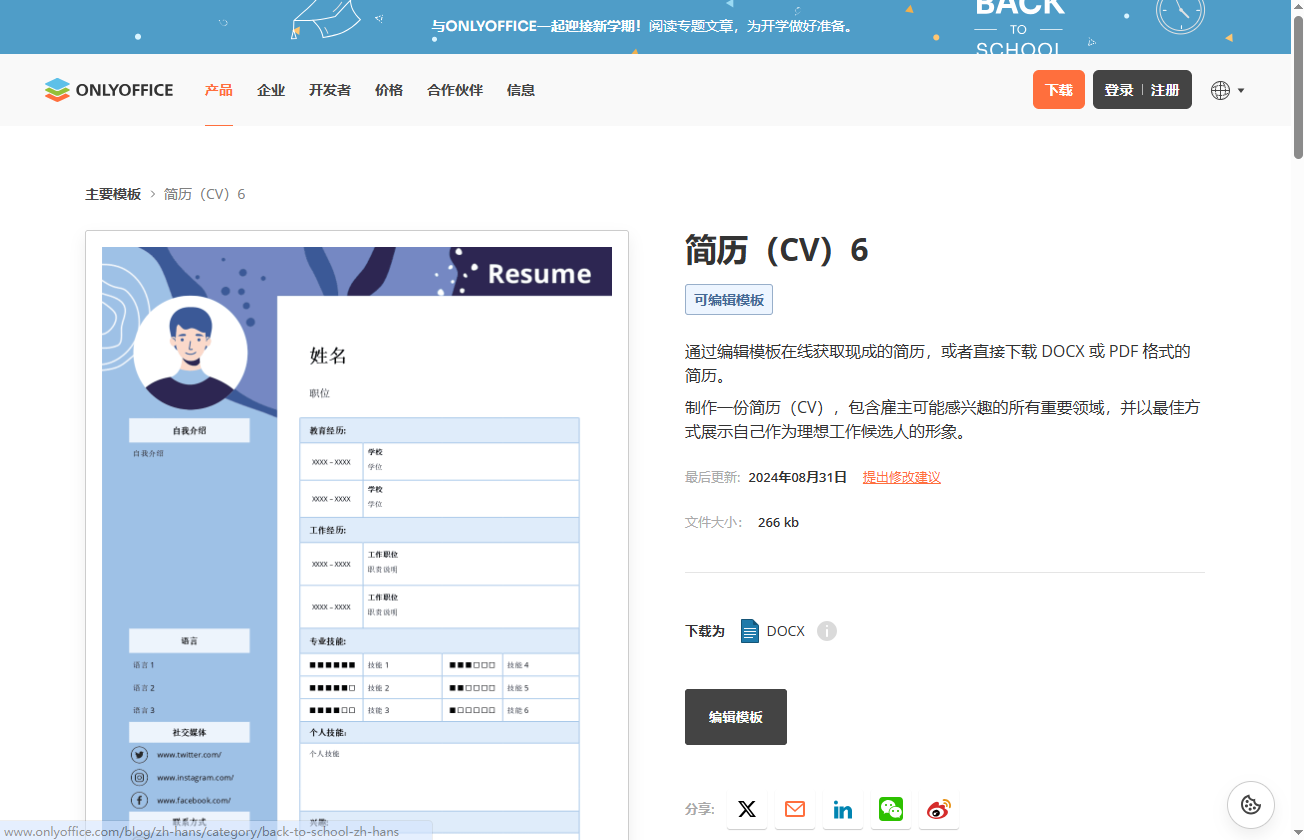This screenshot has width=1304, height=840.
Task: Click 注册 in the header
Action: 1165,90
